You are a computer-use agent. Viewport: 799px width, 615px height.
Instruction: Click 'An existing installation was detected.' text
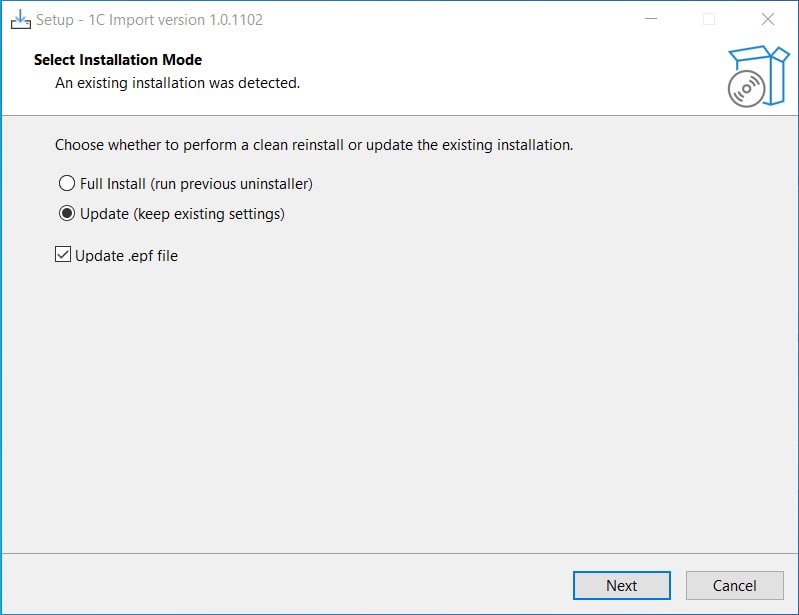(x=177, y=83)
